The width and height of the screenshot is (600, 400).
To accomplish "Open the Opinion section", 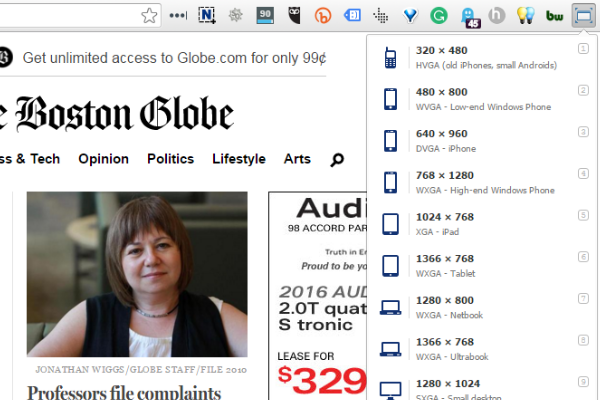I will click(x=103, y=159).
